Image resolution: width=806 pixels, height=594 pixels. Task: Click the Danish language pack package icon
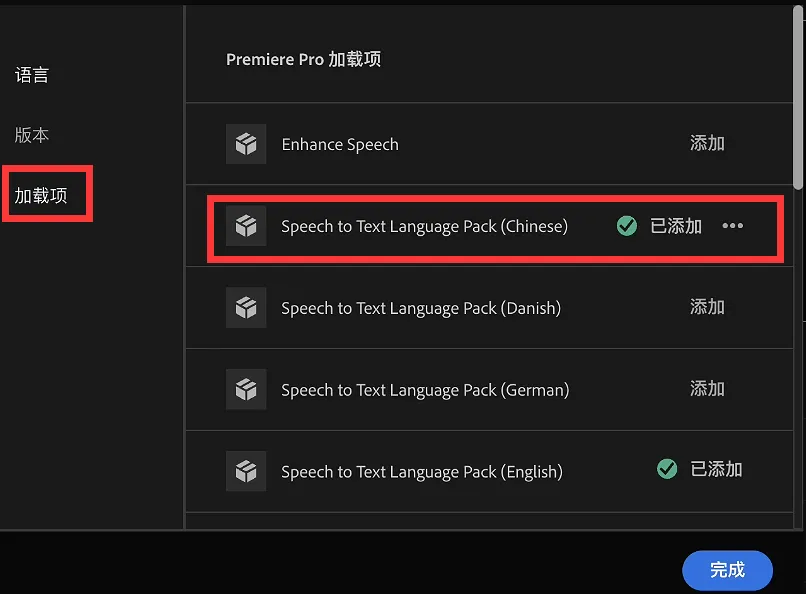click(x=246, y=308)
